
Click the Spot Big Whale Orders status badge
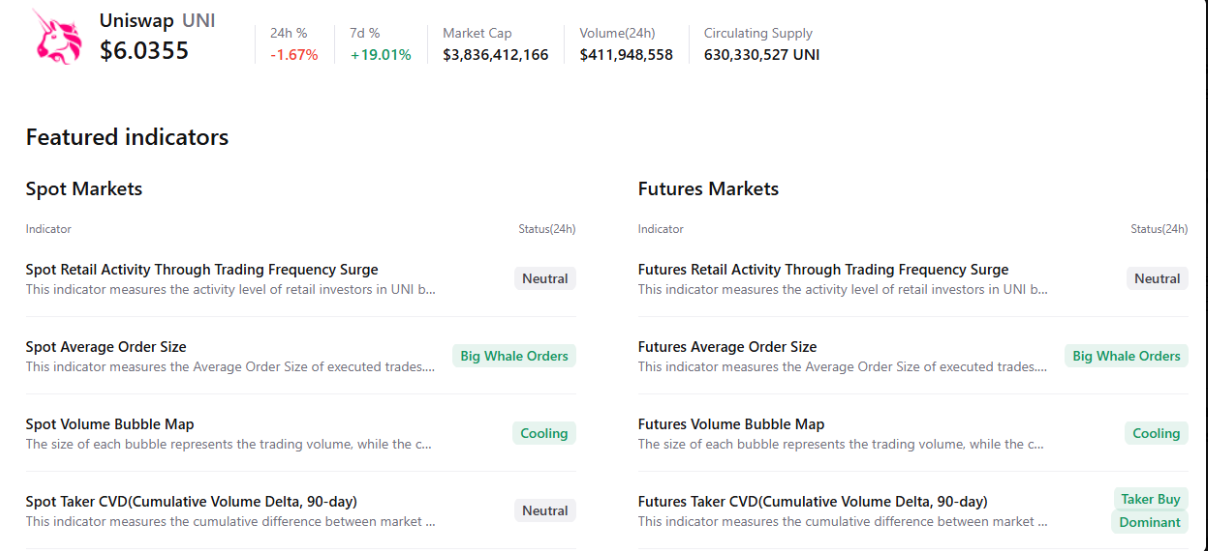click(x=514, y=356)
